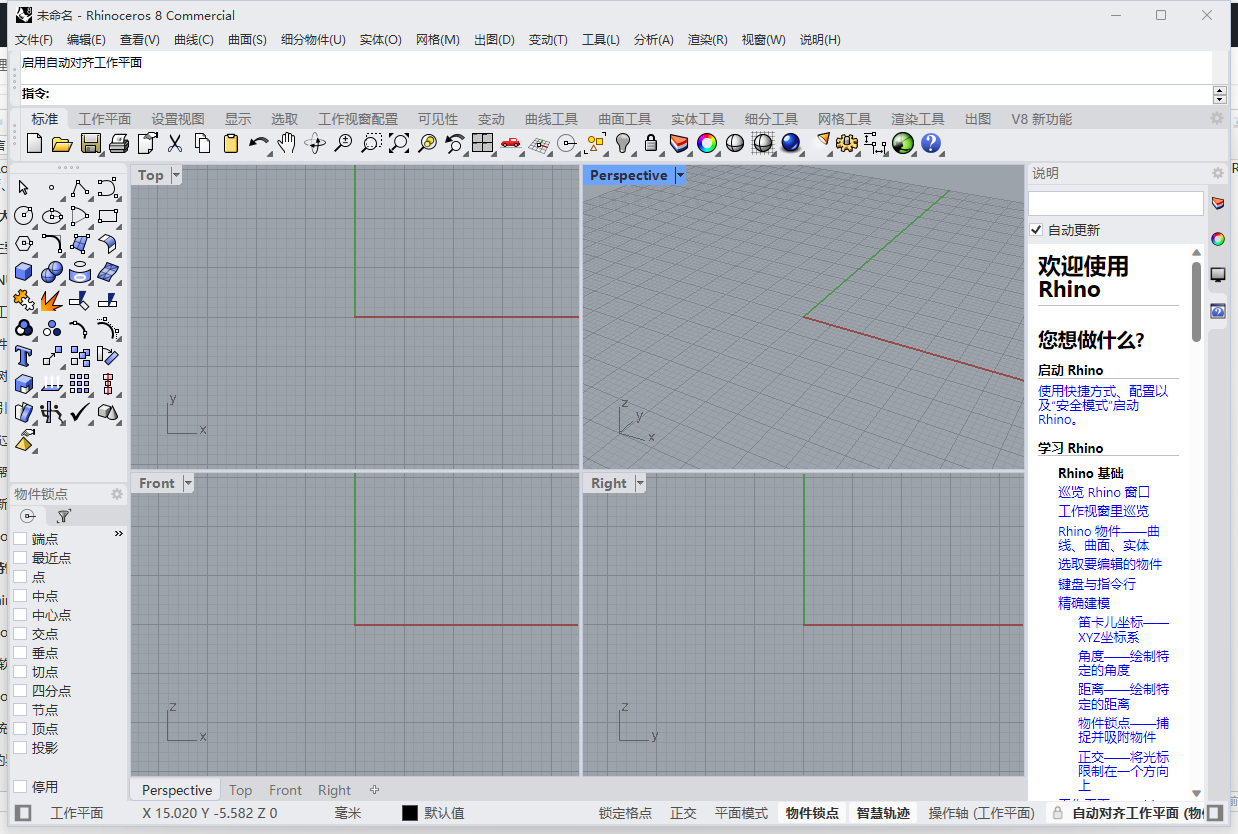Toggle 锁定格点 in the status bar
Image resolution: width=1238 pixels, height=834 pixels.
[x=625, y=813]
